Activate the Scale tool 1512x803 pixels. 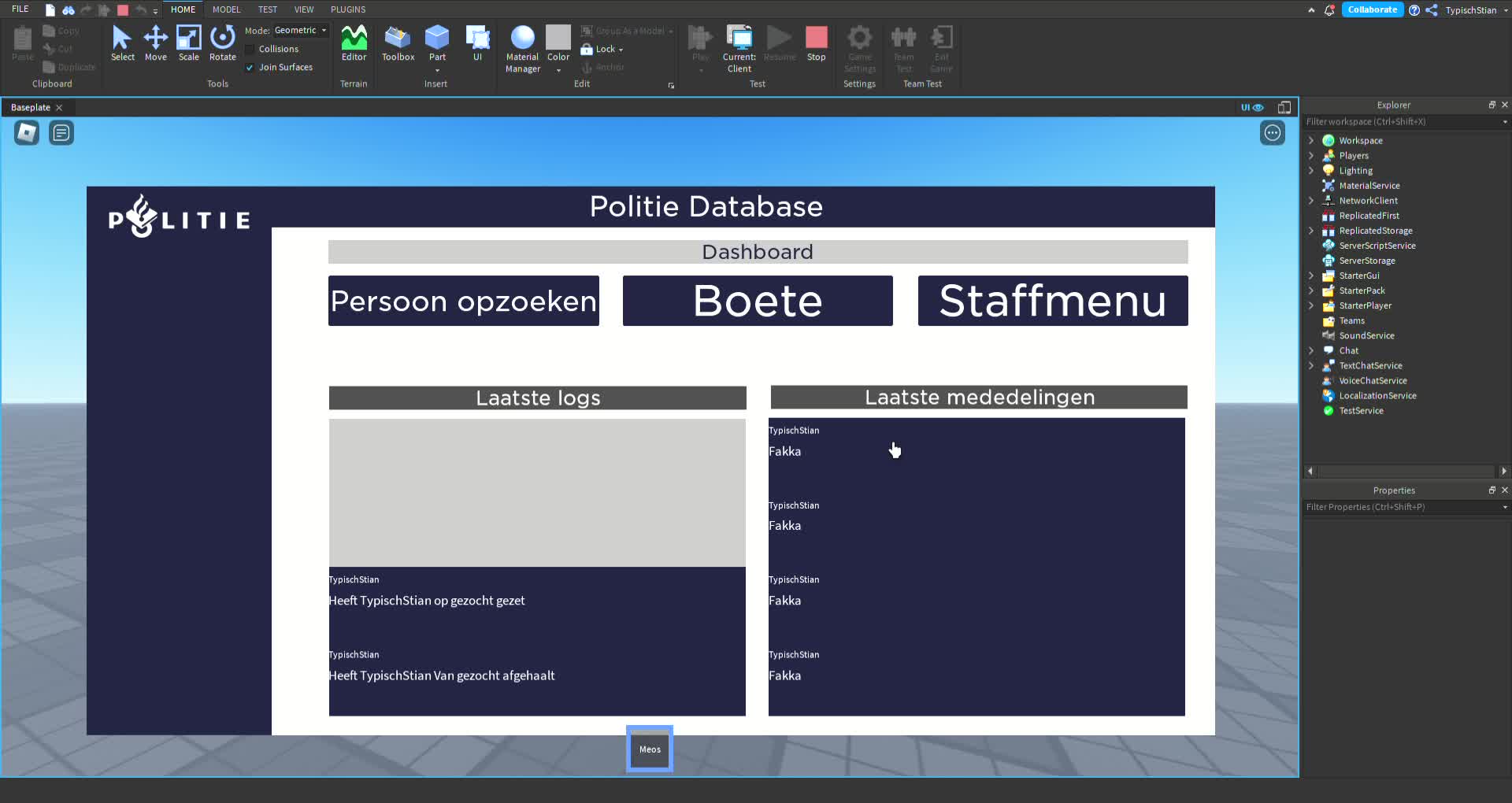click(188, 43)
